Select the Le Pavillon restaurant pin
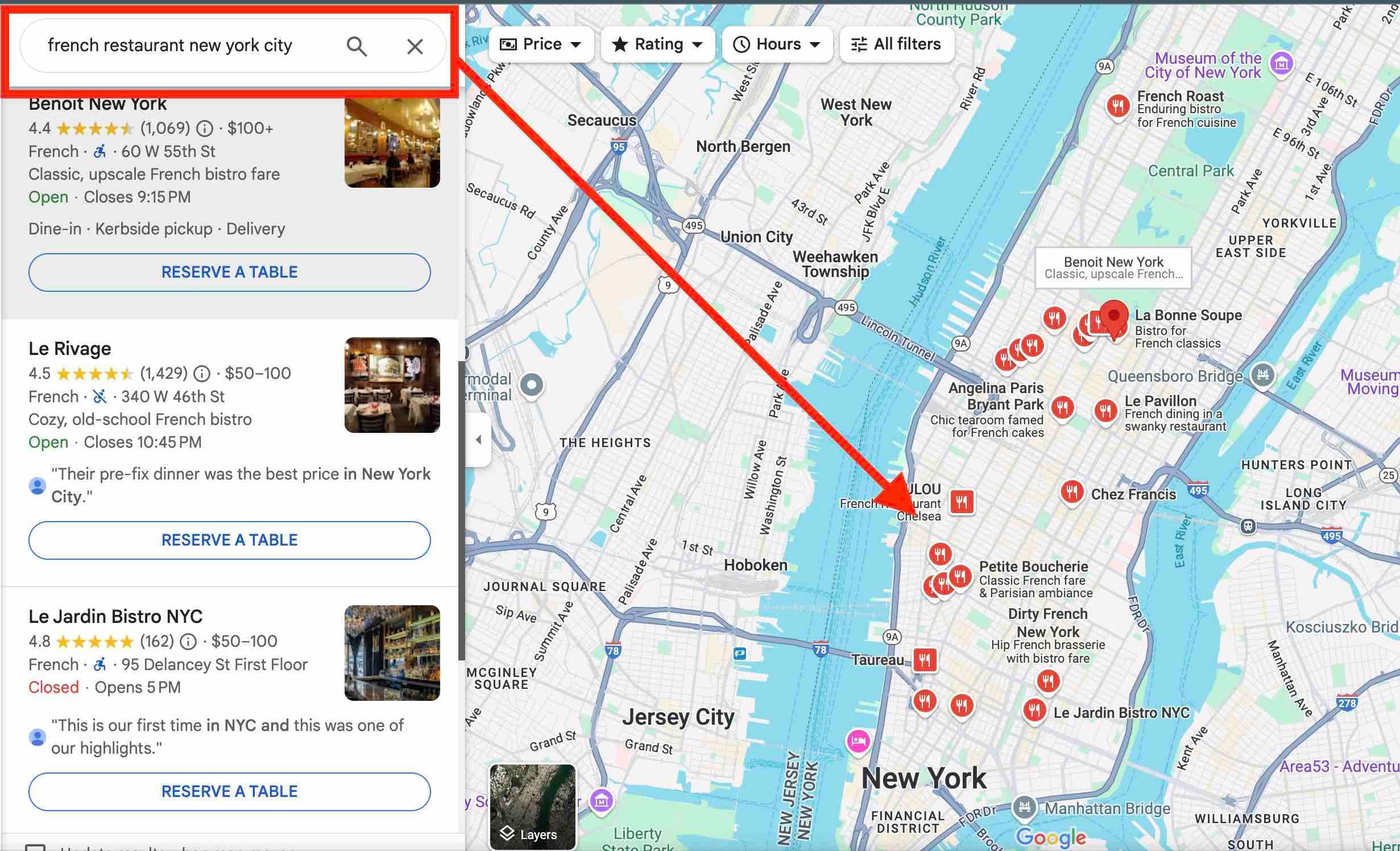 coord(1105,412)
